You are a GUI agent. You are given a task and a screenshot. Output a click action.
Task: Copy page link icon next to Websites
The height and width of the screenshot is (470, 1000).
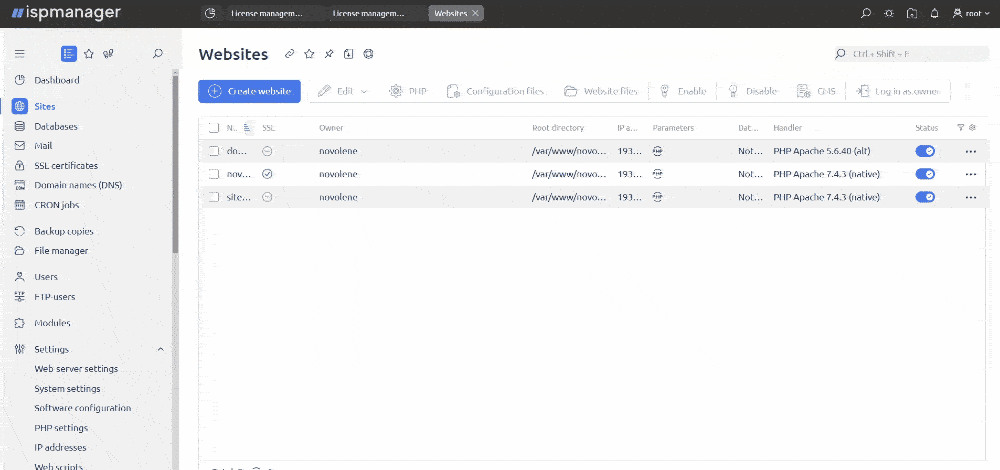290,54
